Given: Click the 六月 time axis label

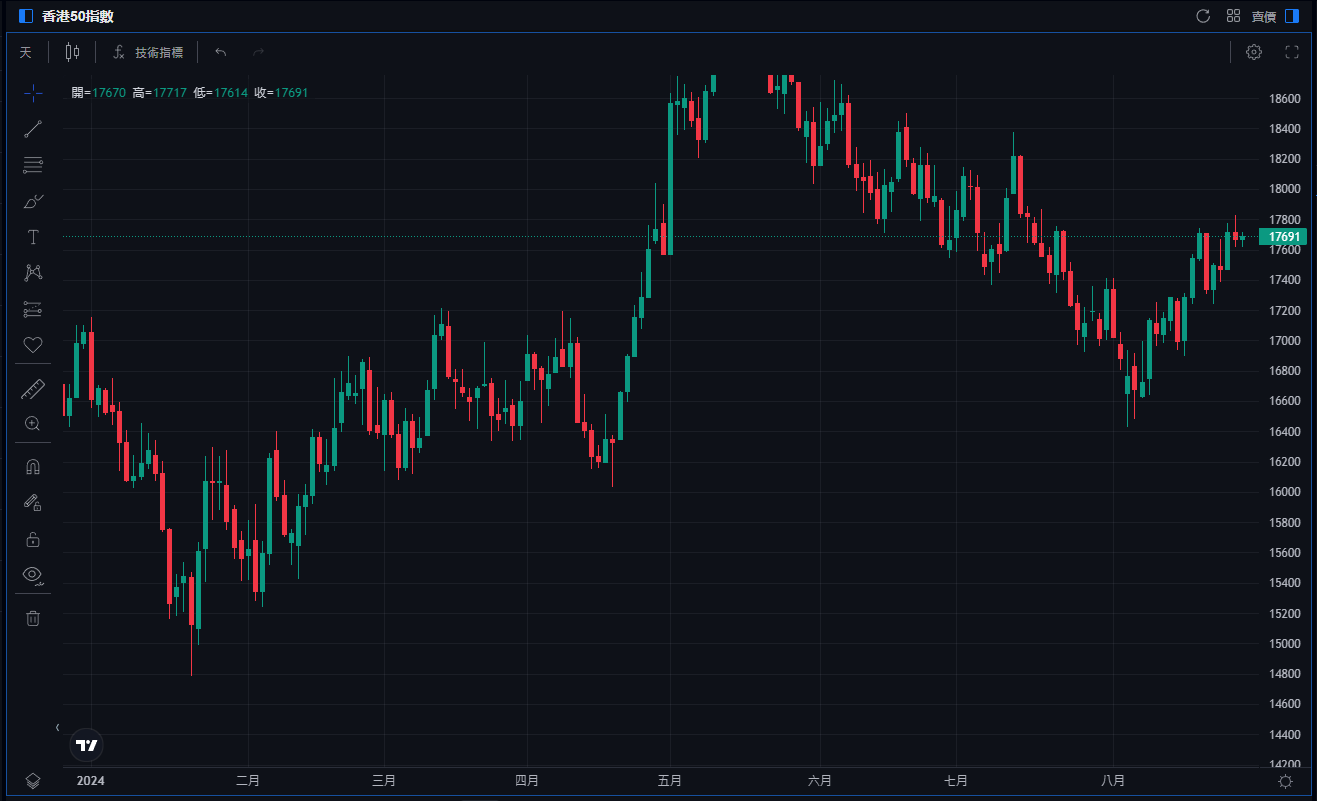Looking at the screenshot, I should coord(820,781).
